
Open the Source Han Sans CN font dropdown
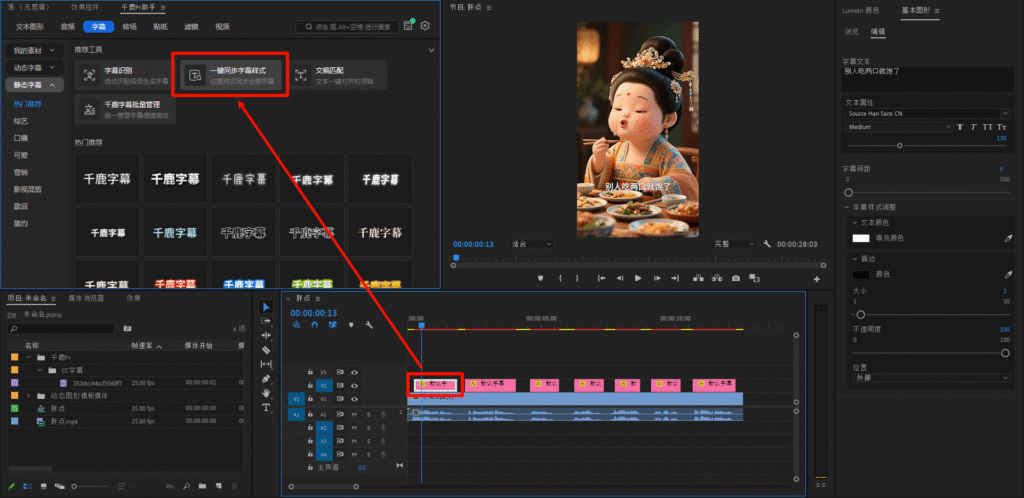point(926,113)
